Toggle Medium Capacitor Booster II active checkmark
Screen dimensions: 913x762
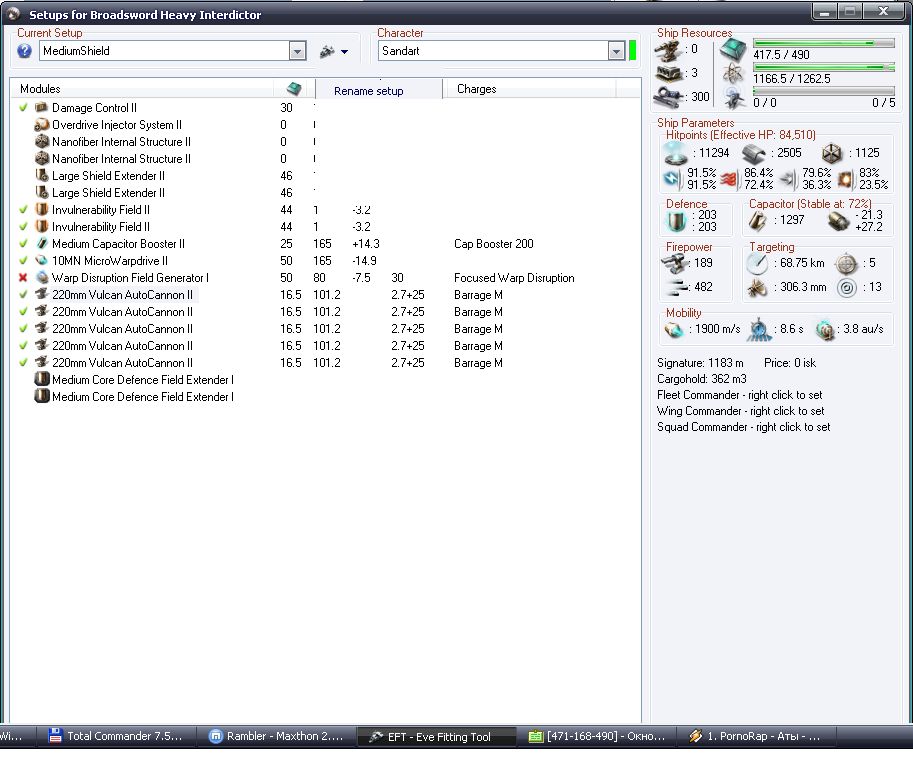coord(23,243)
